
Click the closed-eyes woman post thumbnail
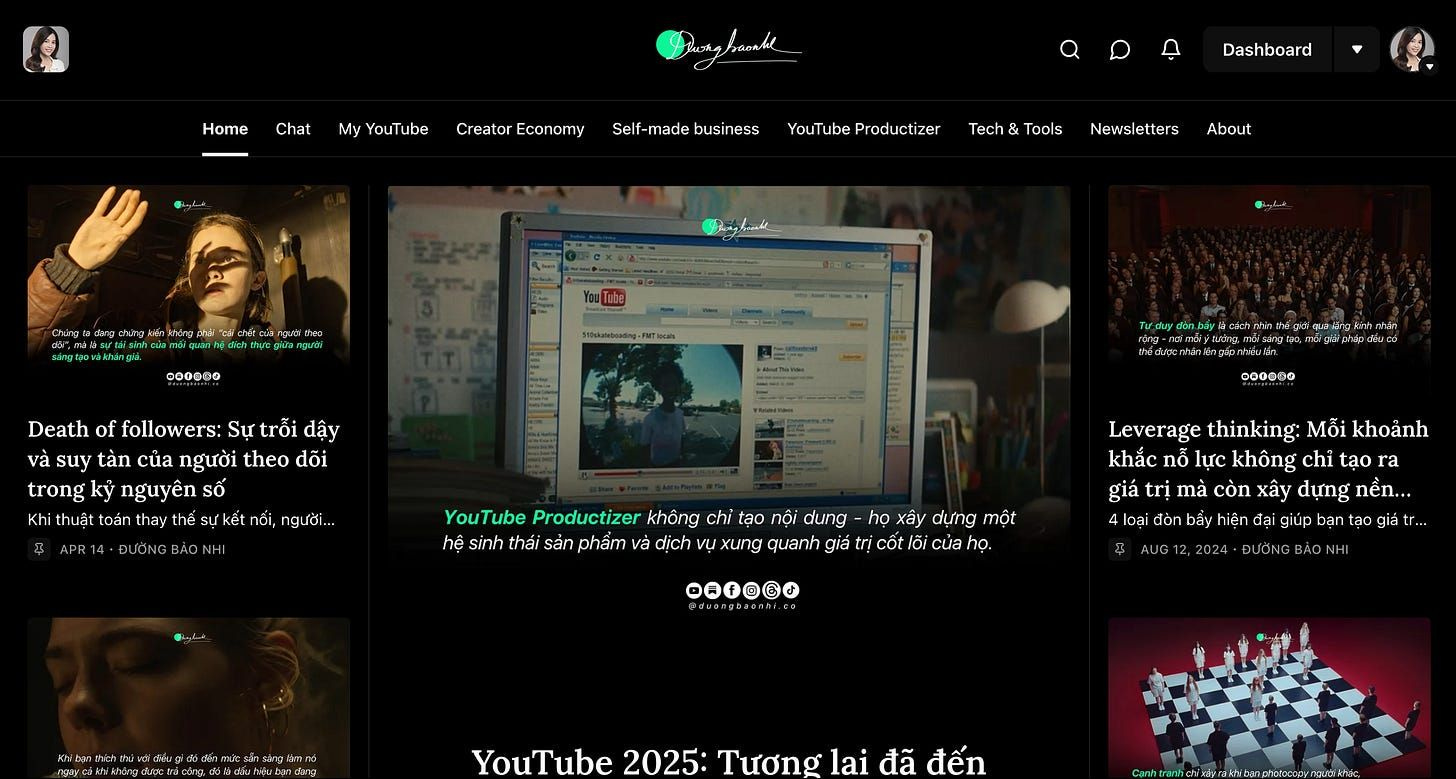click(x=189, y=698)
